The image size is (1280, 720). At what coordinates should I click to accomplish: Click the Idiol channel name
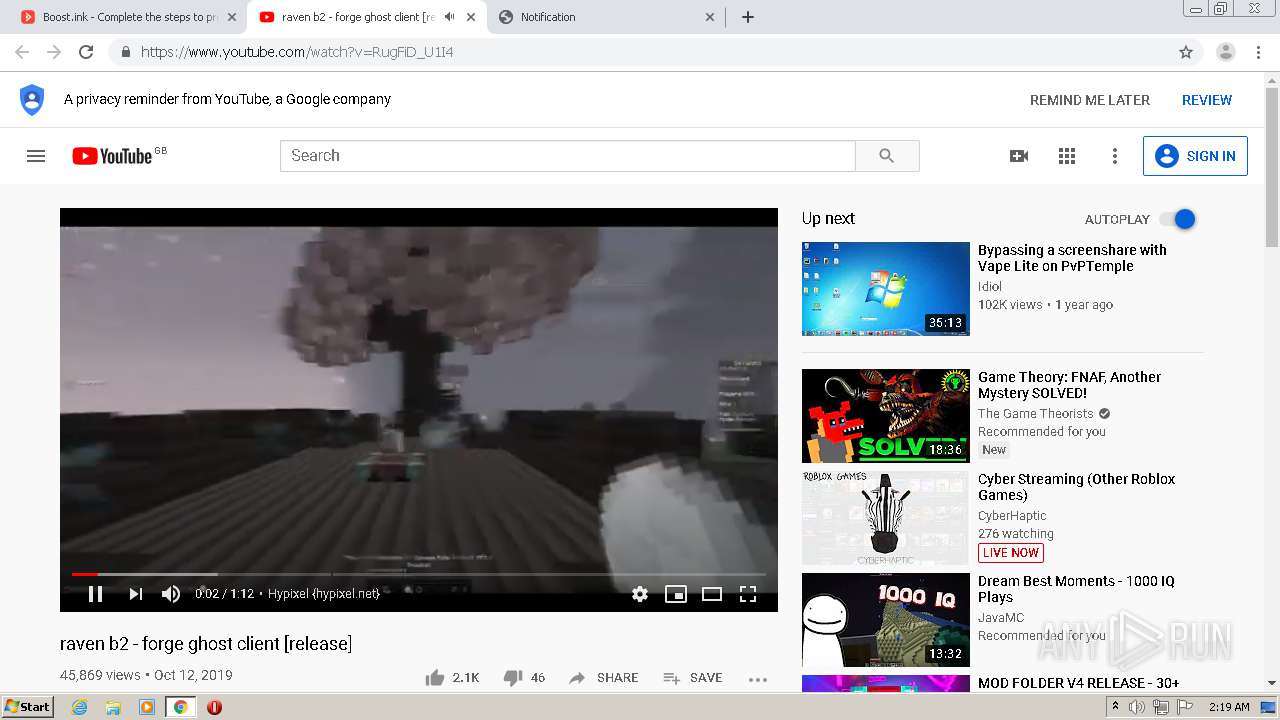[x=990, y=287]
